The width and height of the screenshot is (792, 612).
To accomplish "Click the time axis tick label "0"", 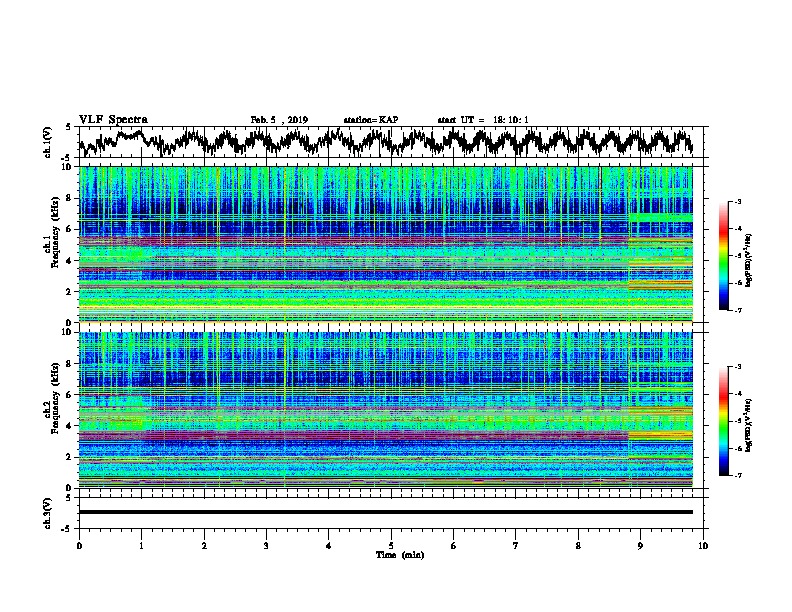I will coord(79,546).
